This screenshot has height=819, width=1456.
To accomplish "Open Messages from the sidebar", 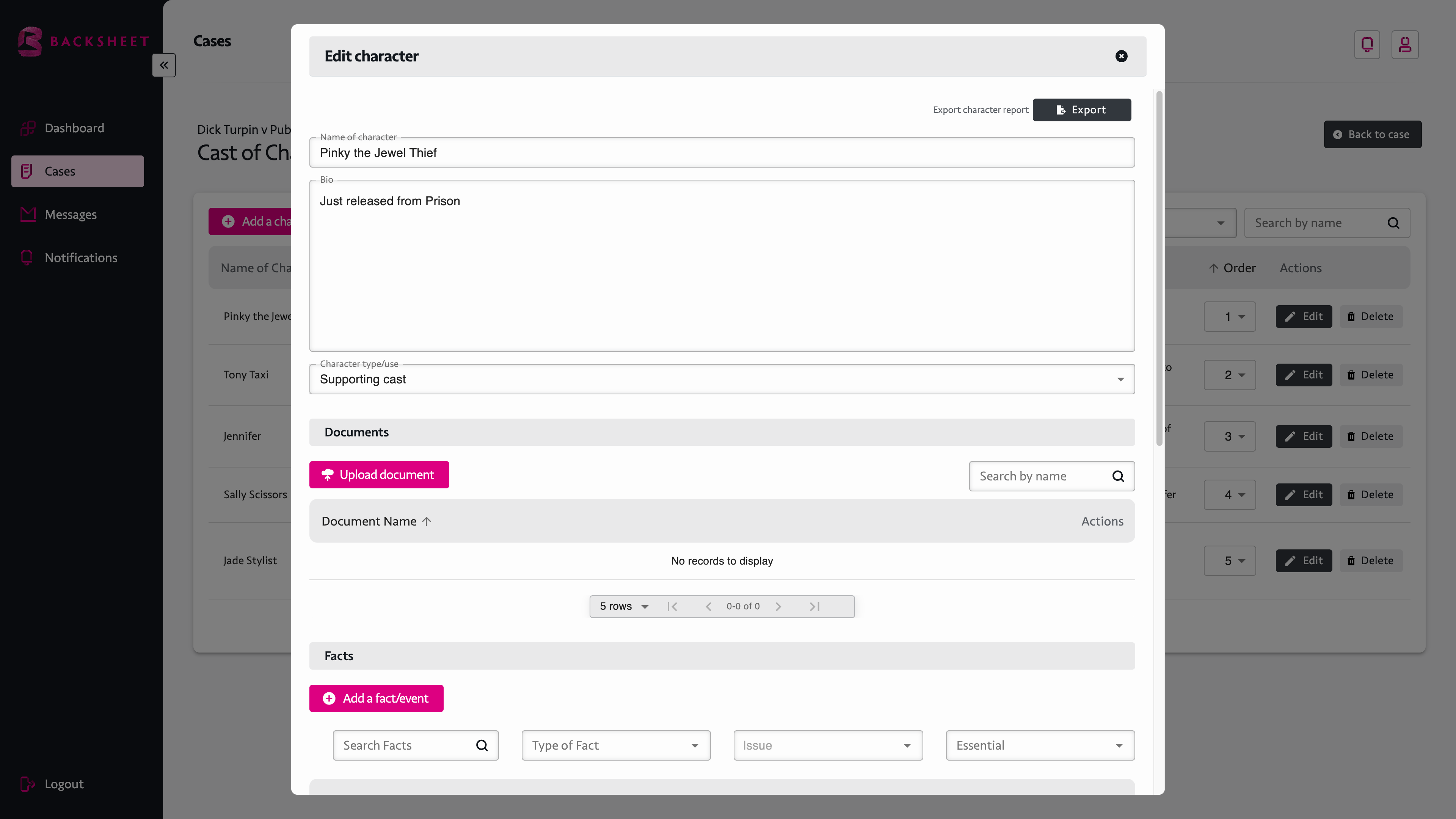I will point(71,214).
